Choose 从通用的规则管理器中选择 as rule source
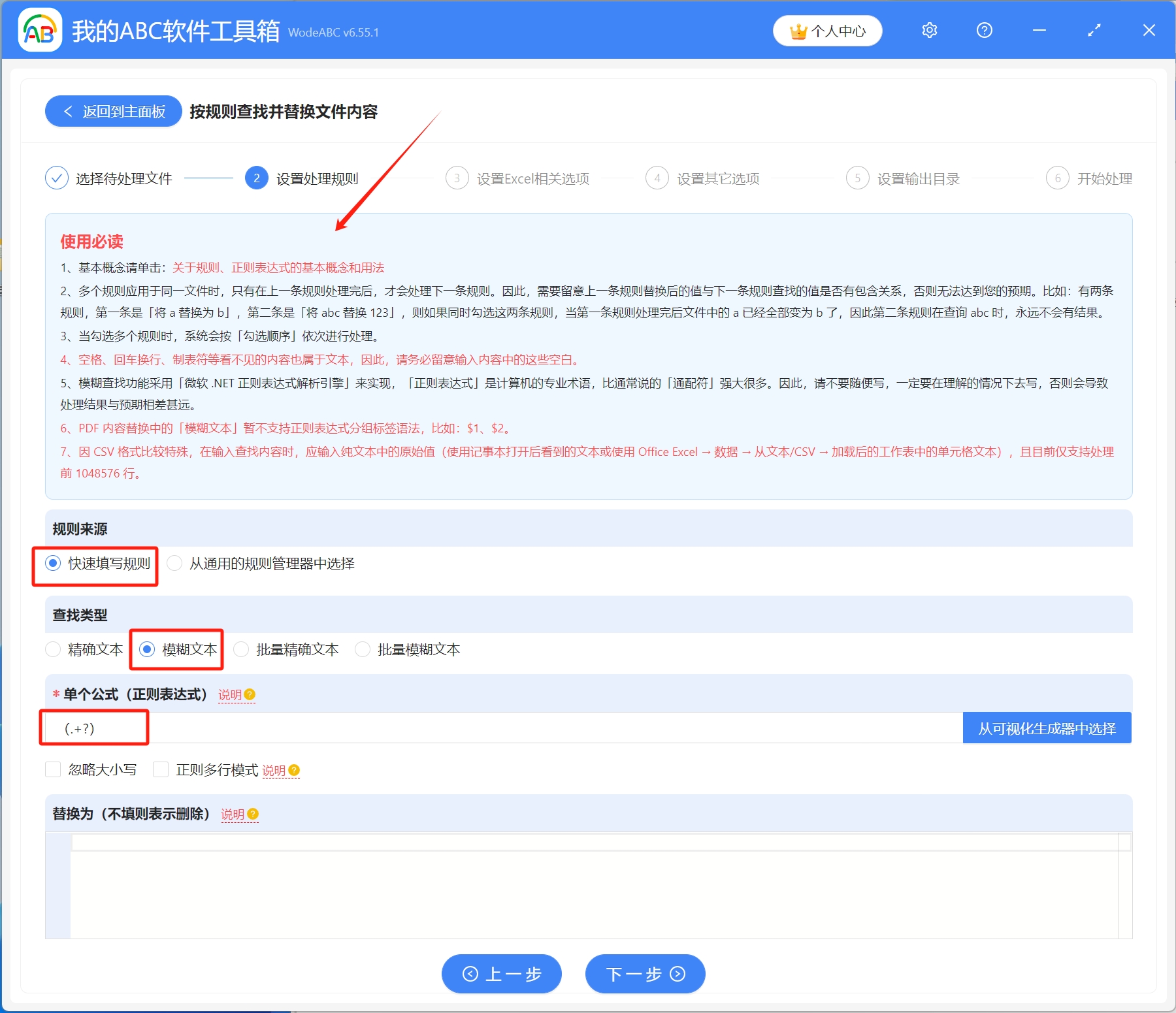This screenshot has width=1176, height=1013. 174,563
